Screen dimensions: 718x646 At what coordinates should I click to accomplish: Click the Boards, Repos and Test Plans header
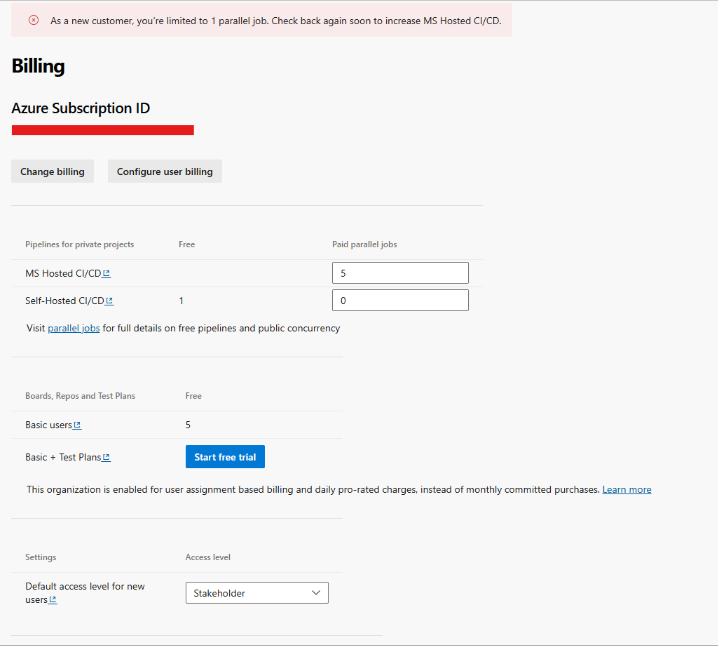pos(80,396)
